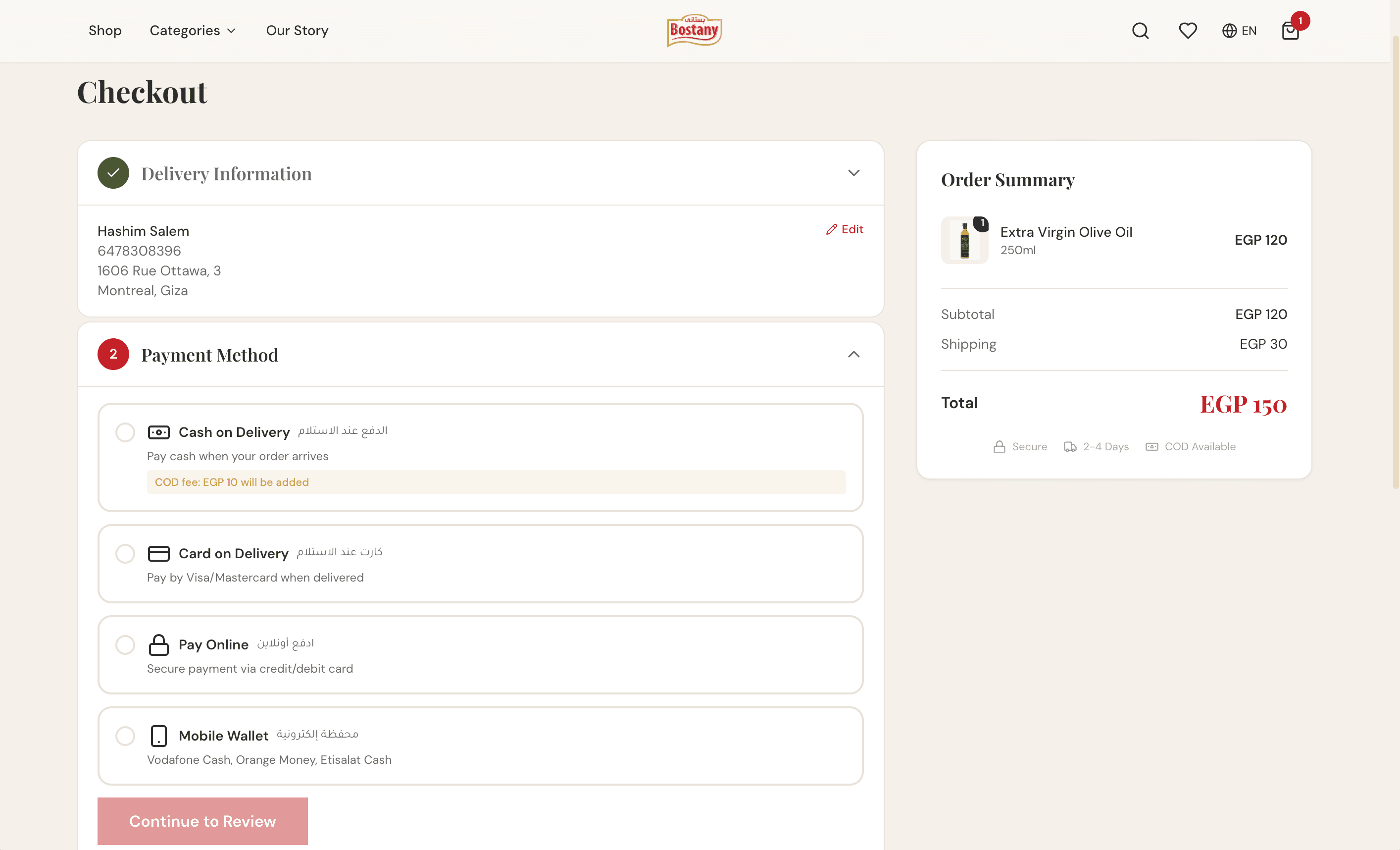Open the Categories dropdown menu
Screen dimensions: 1400x850
click(x=193, y=31)
